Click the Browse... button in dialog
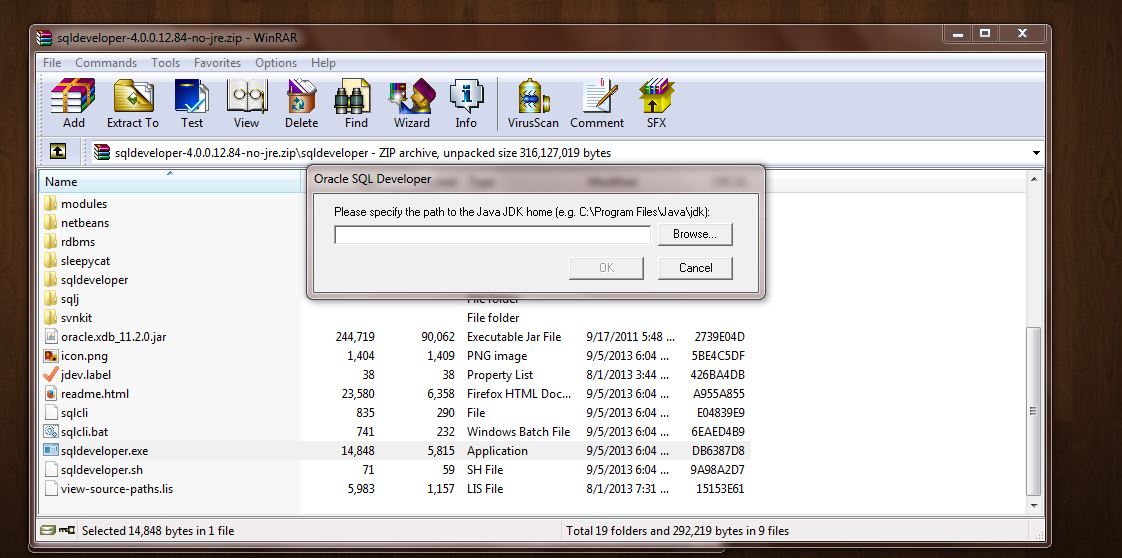Screen dimensions: 1122x558 694,234
